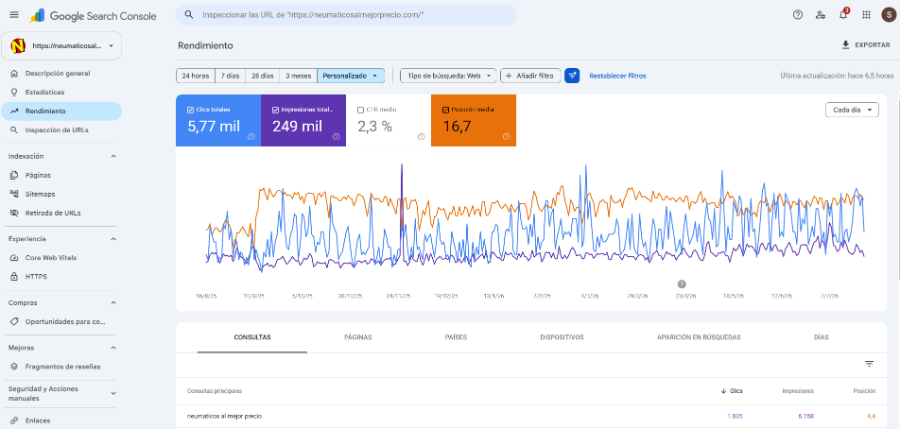This screenshot has height=429, width=900.
Task: Open the Personalizado date dropdown
Action: click(x=350, y=76)
